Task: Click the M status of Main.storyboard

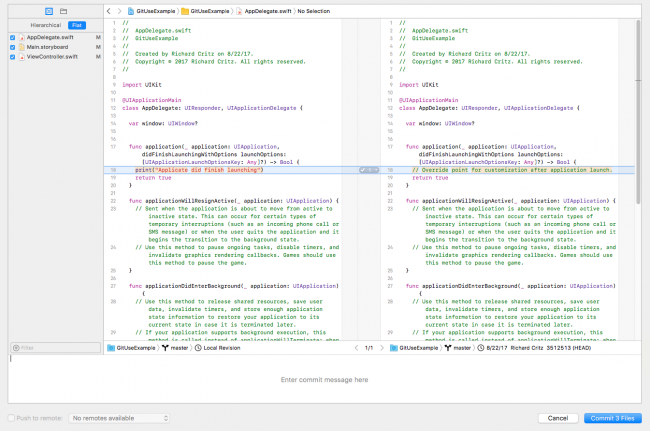Action: 98,47
